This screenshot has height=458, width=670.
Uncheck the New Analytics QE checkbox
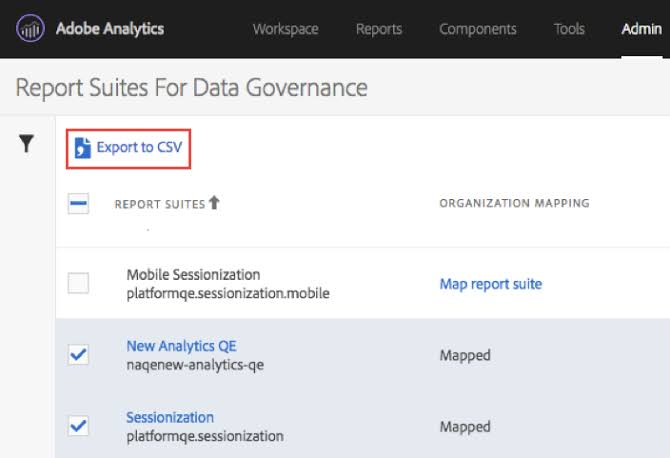pos(78,355)
